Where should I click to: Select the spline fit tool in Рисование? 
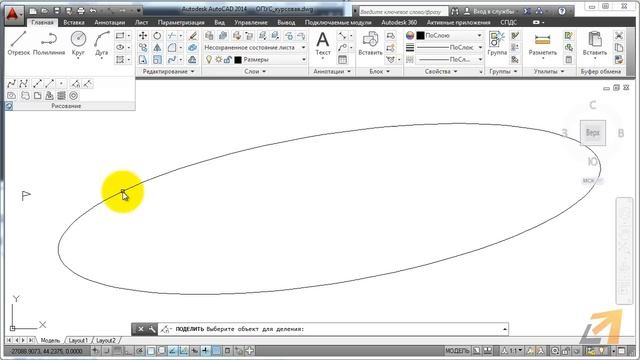tap(11, 84)
